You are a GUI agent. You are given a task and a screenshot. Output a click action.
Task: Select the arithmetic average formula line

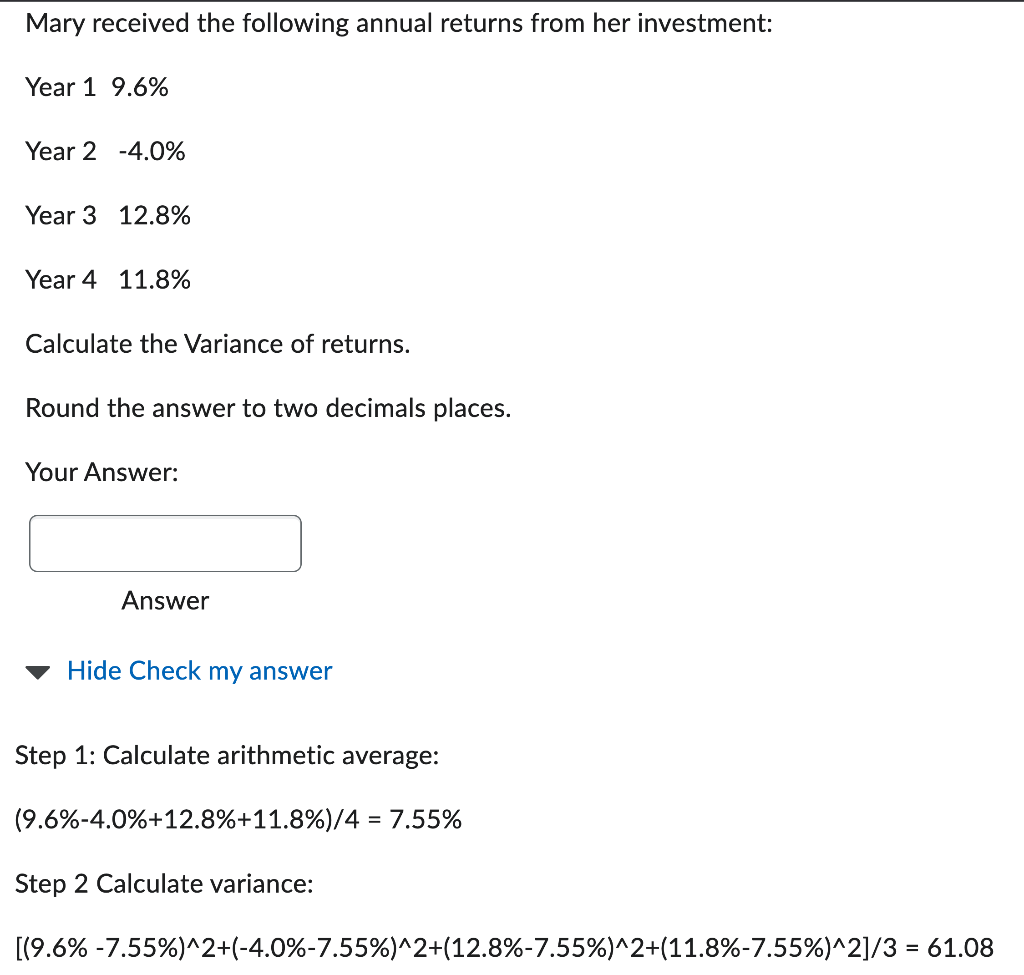point(238,820)
